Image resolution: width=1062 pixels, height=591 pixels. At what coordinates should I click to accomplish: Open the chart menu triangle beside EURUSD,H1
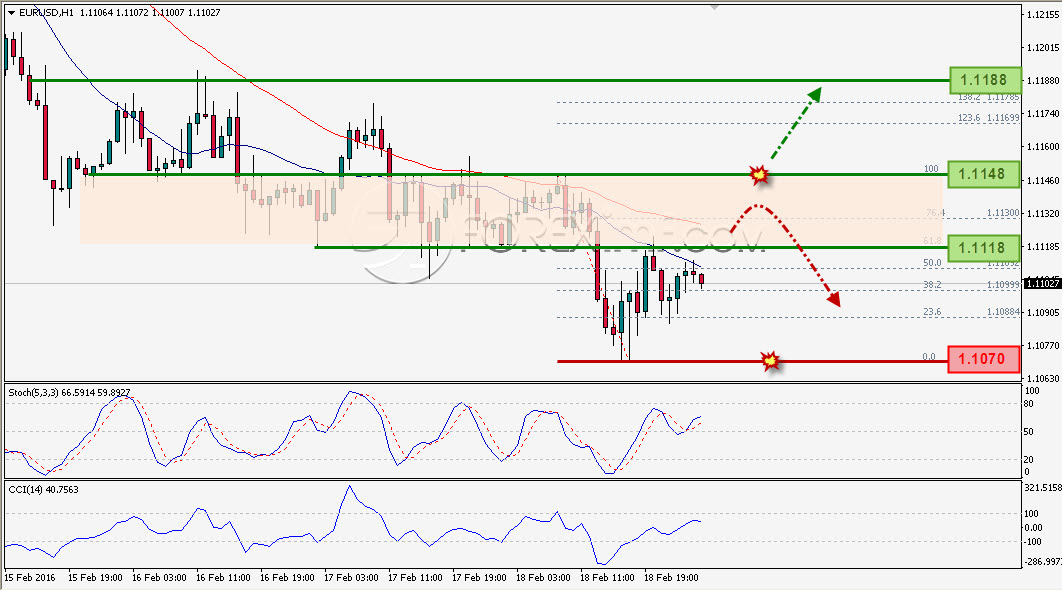coord(12,12)
